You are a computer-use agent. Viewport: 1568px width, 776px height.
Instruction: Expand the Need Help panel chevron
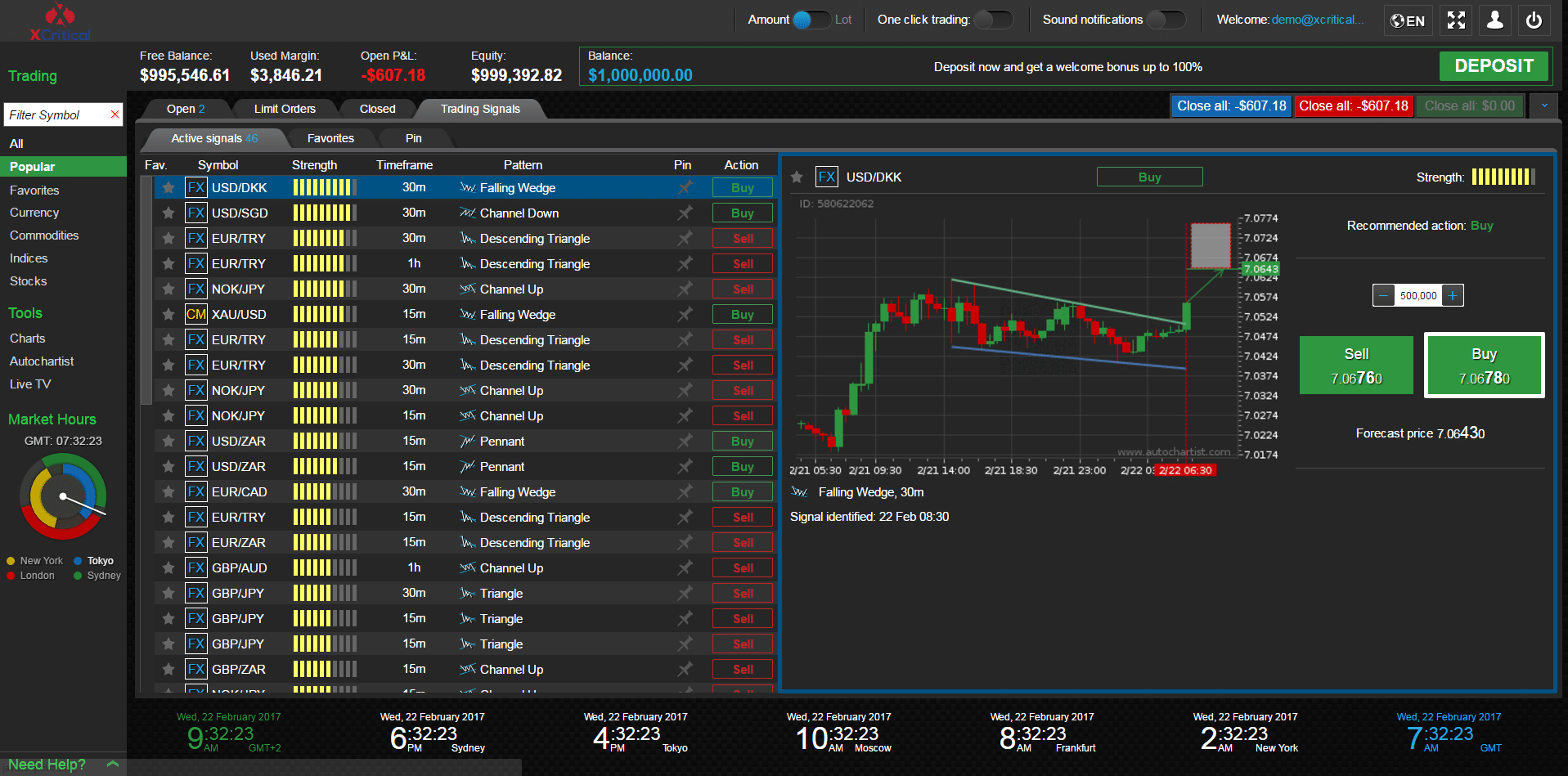[113, 765]
